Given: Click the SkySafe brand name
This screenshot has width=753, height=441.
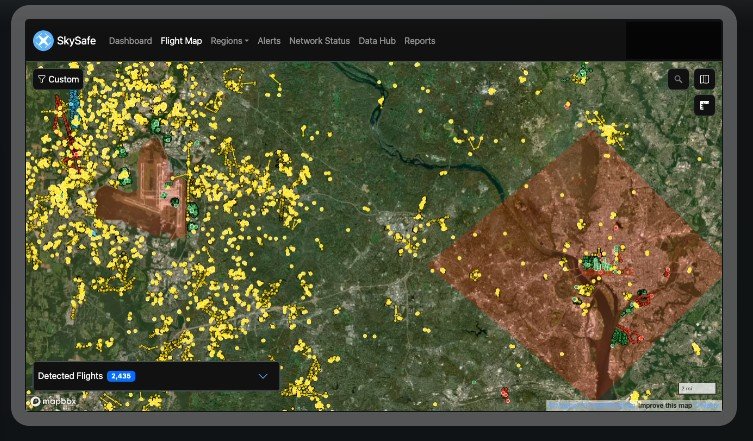Looking at the screenshot, I should 76,41.
